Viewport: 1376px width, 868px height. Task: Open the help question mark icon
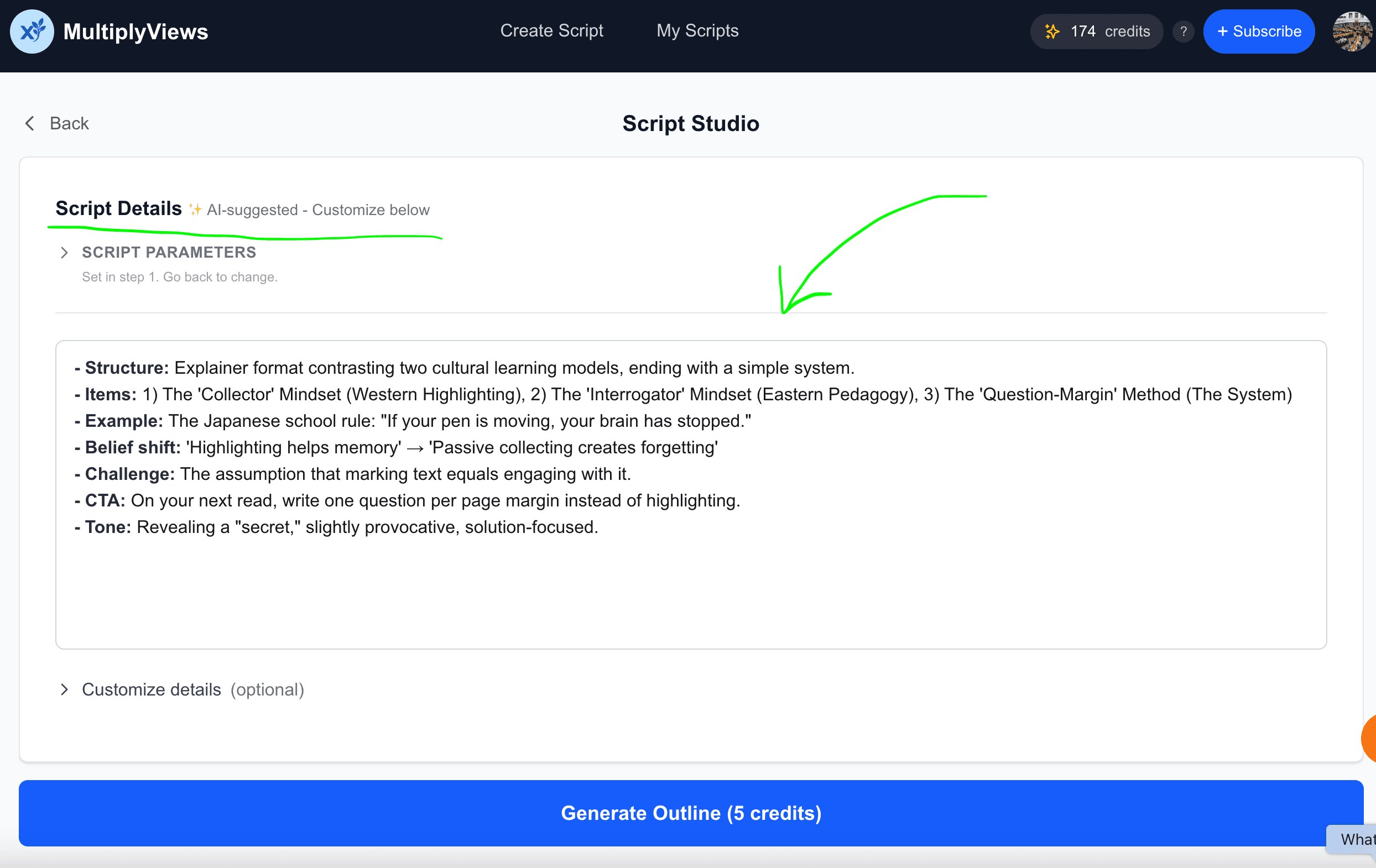tap(1184, 32)
